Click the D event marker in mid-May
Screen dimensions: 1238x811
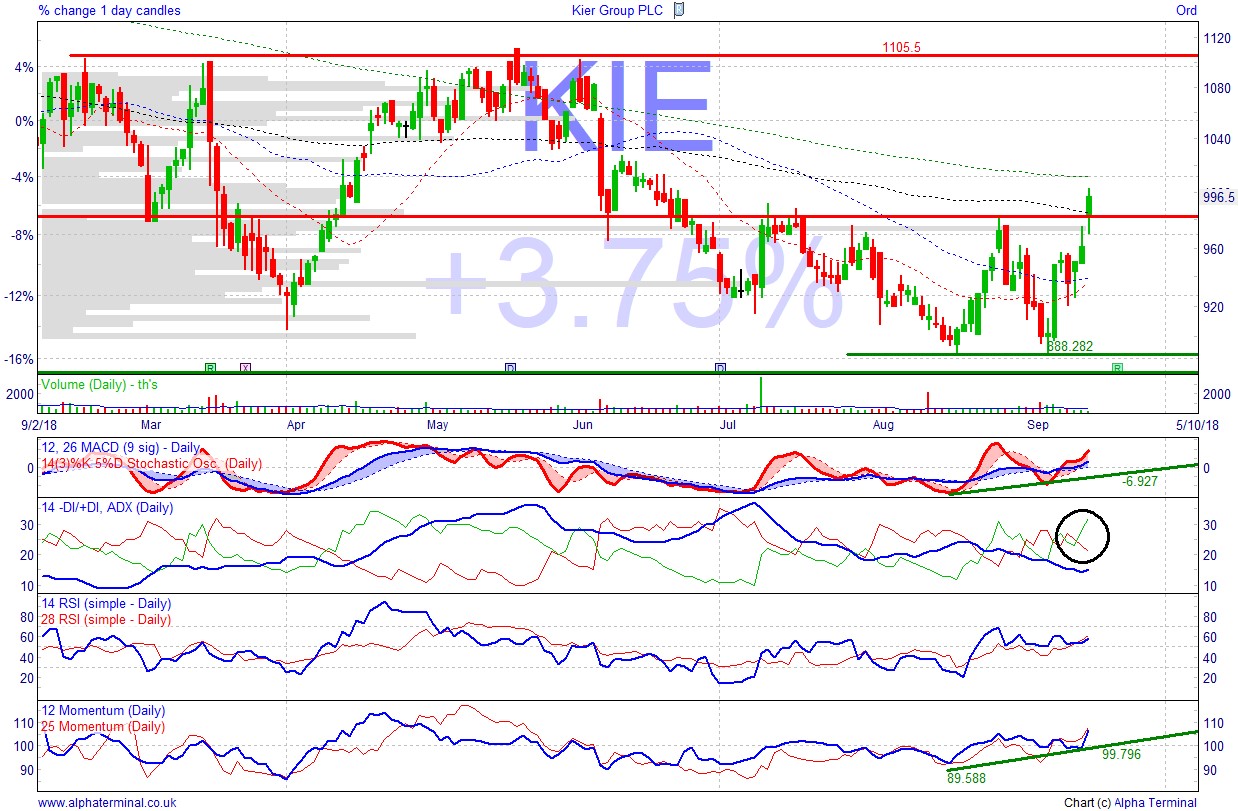point(510,368)
